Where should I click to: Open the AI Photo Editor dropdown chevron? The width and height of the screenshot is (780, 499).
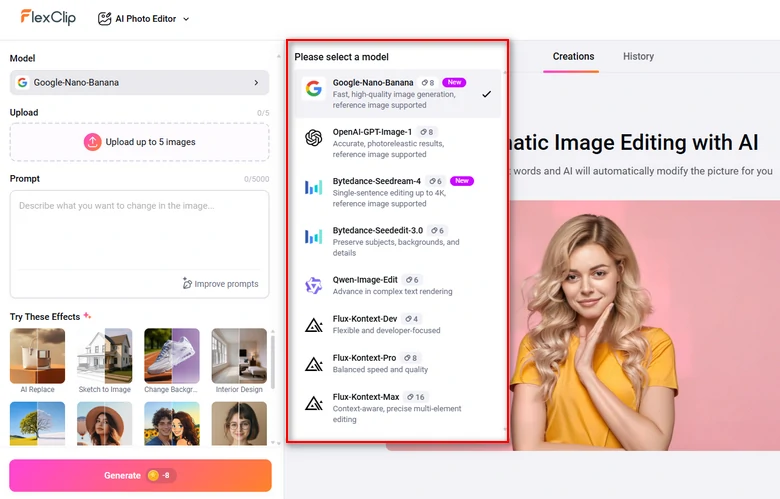coord(186,19)
